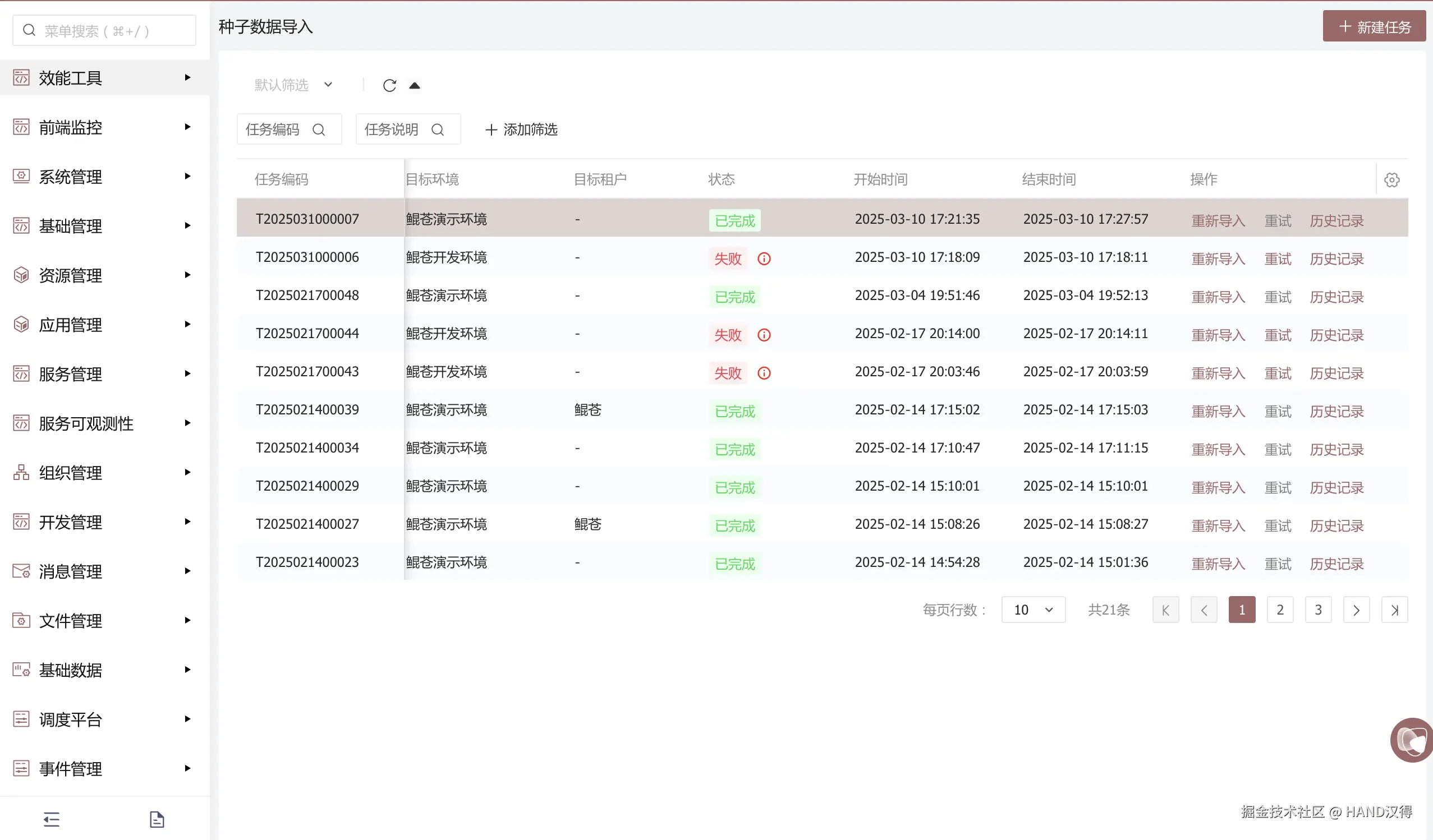Click the 菜单搜索 input field
This screenshot has width=1433, height=840.
104,31
